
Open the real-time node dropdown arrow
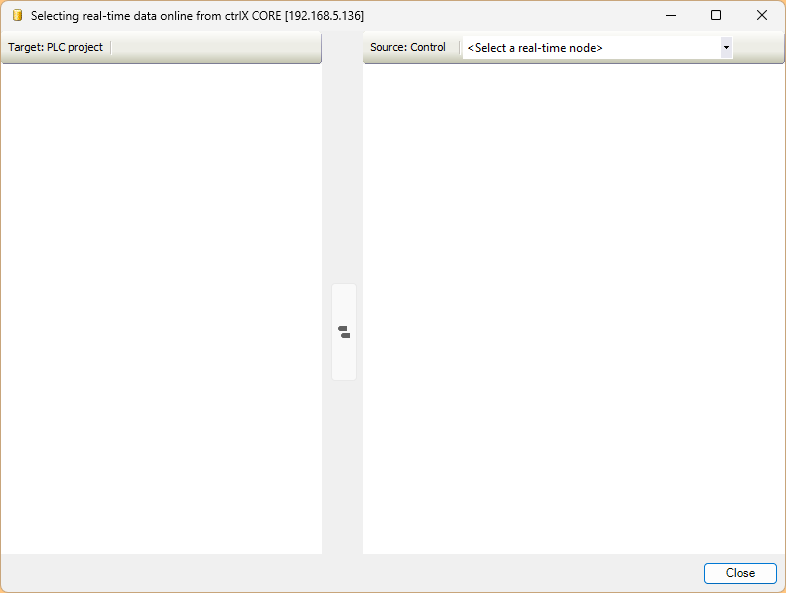tap(726, 48)
